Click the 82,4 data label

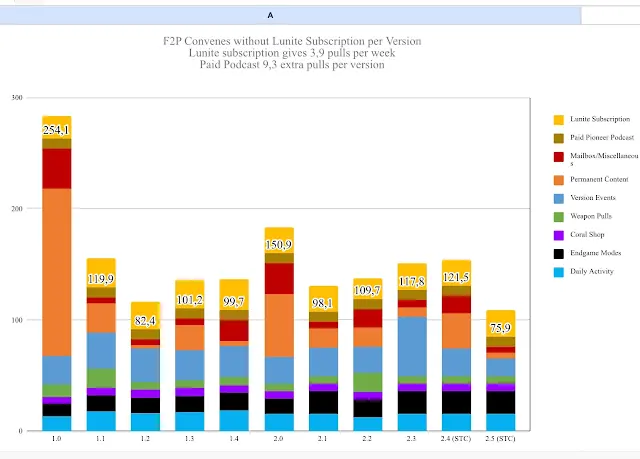point(145,321)
